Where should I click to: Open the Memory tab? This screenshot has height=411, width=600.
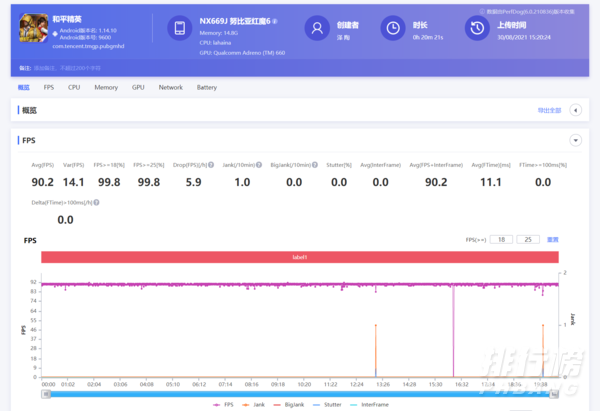tap(106, 88)
